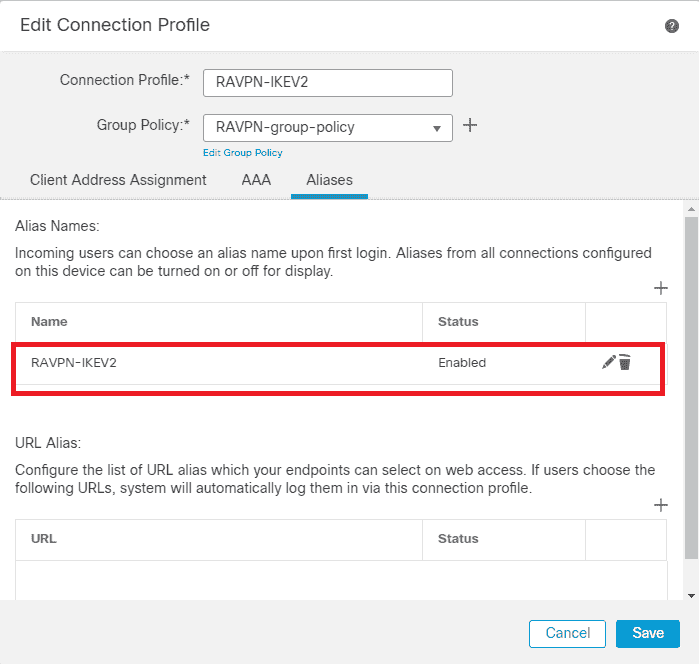Edit the RAVPN-IKEV2 alias with pencil icon

608,362
